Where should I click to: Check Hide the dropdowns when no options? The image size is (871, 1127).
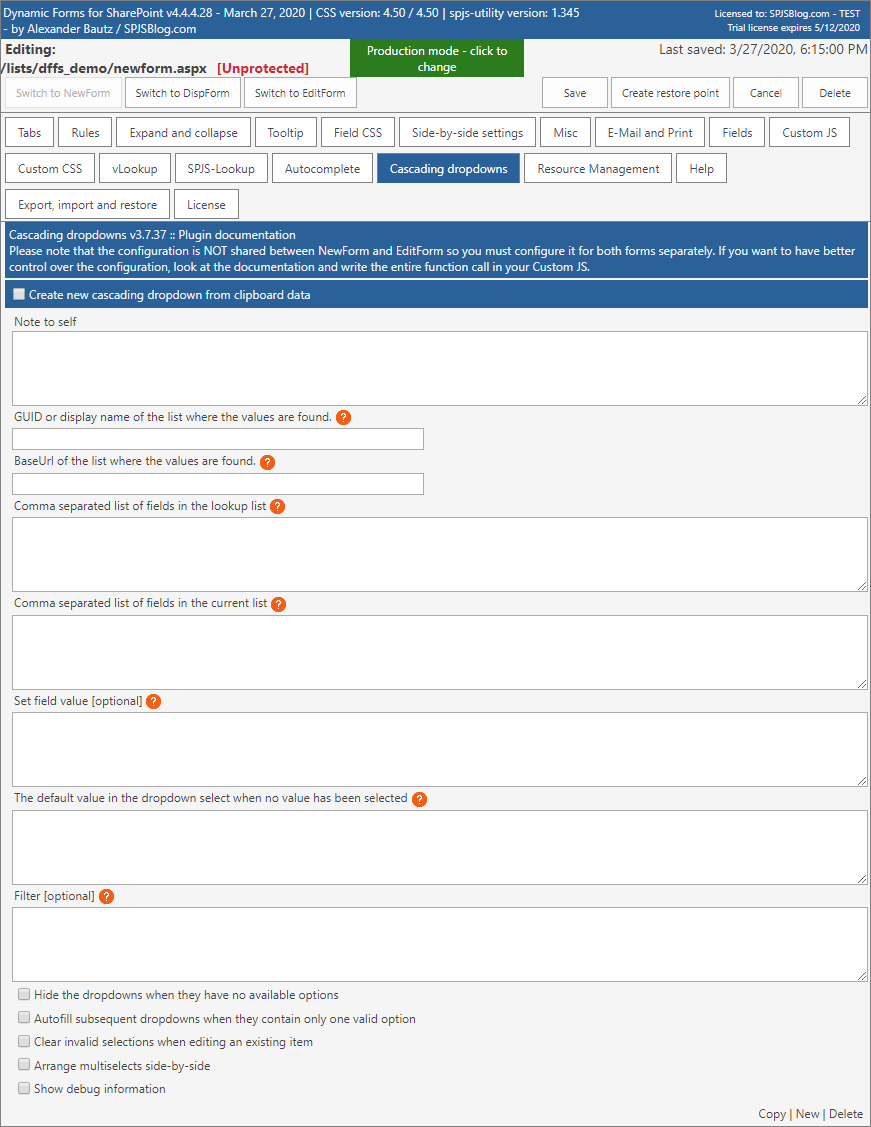tap(24, 995)
